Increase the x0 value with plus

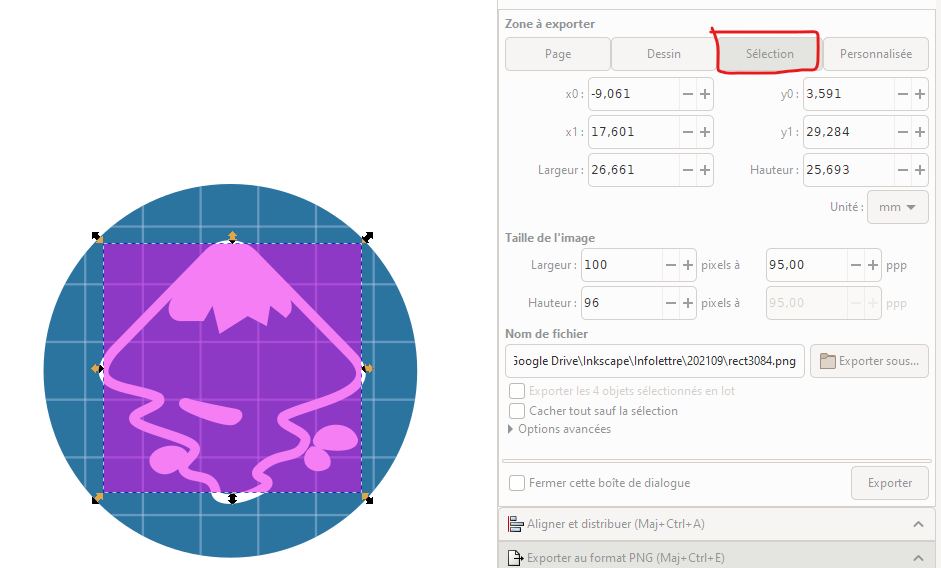(x=705, y=94)
